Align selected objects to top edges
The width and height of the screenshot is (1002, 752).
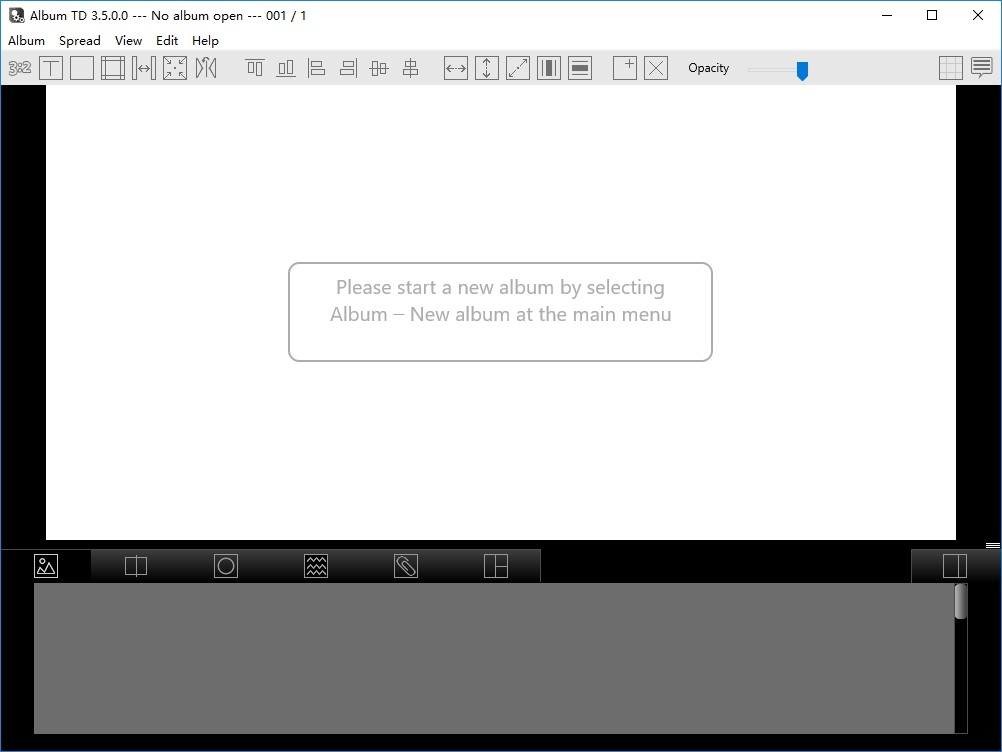pyautogui.click(x=255, y=68)
